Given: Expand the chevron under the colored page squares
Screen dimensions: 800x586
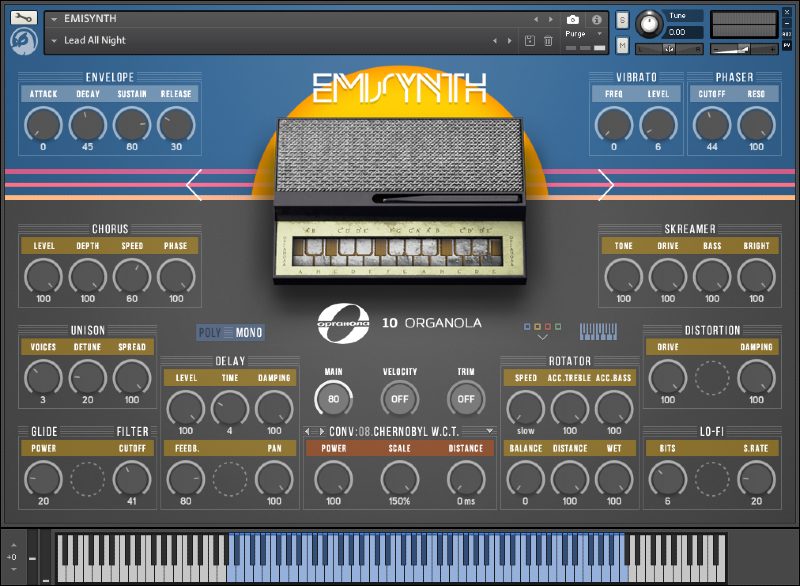Looking at the screenshot, I should point(542,338).
